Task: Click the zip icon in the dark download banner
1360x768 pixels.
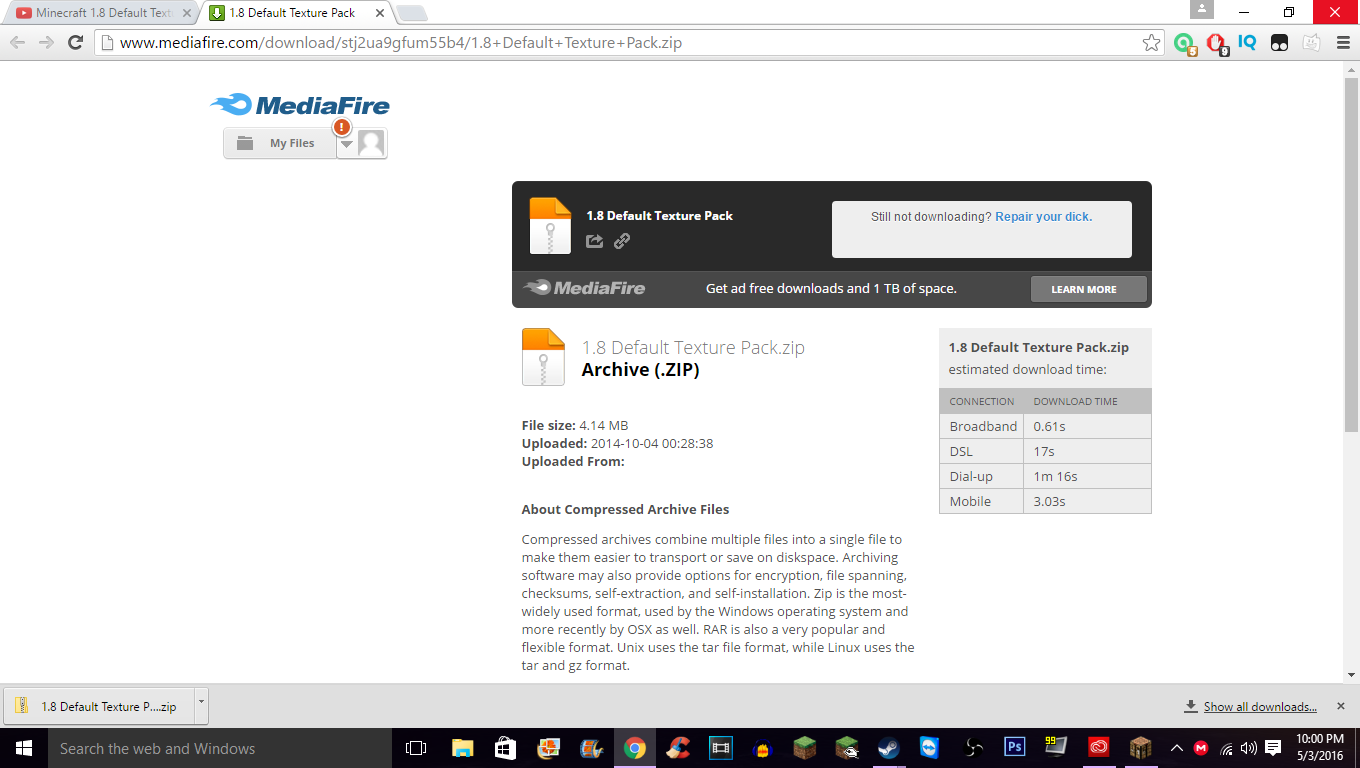Action: tap(550, 226)
